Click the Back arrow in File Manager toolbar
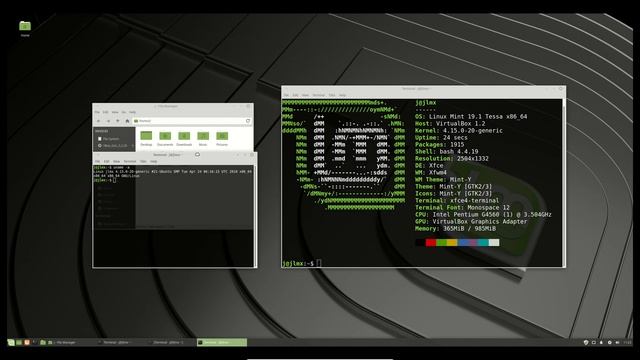Image resolution: width=640 pixels, height=360 pixels. coord(98,121)
